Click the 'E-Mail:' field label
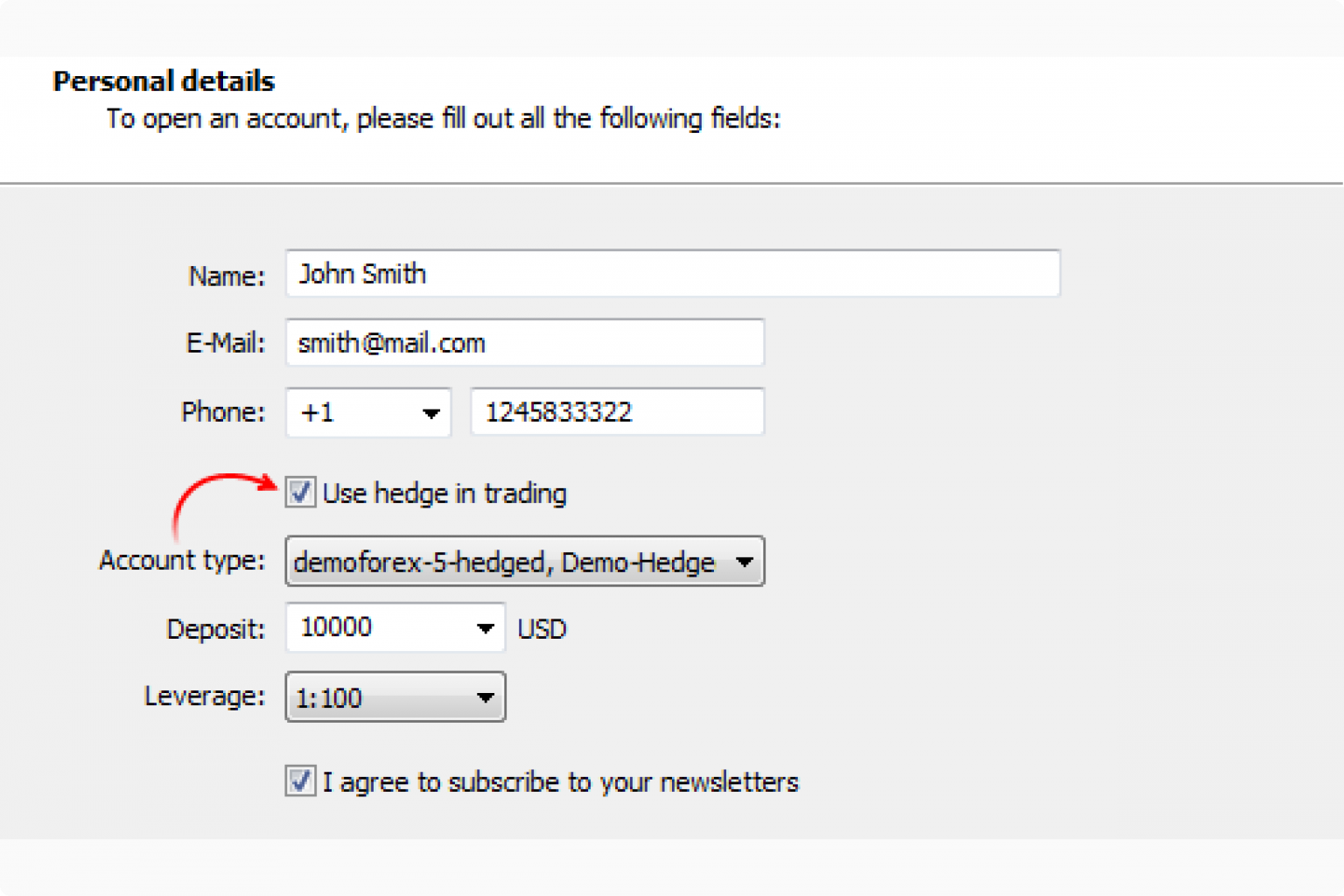Viewport: 1344px width, 896px height. tap(225, 343)
